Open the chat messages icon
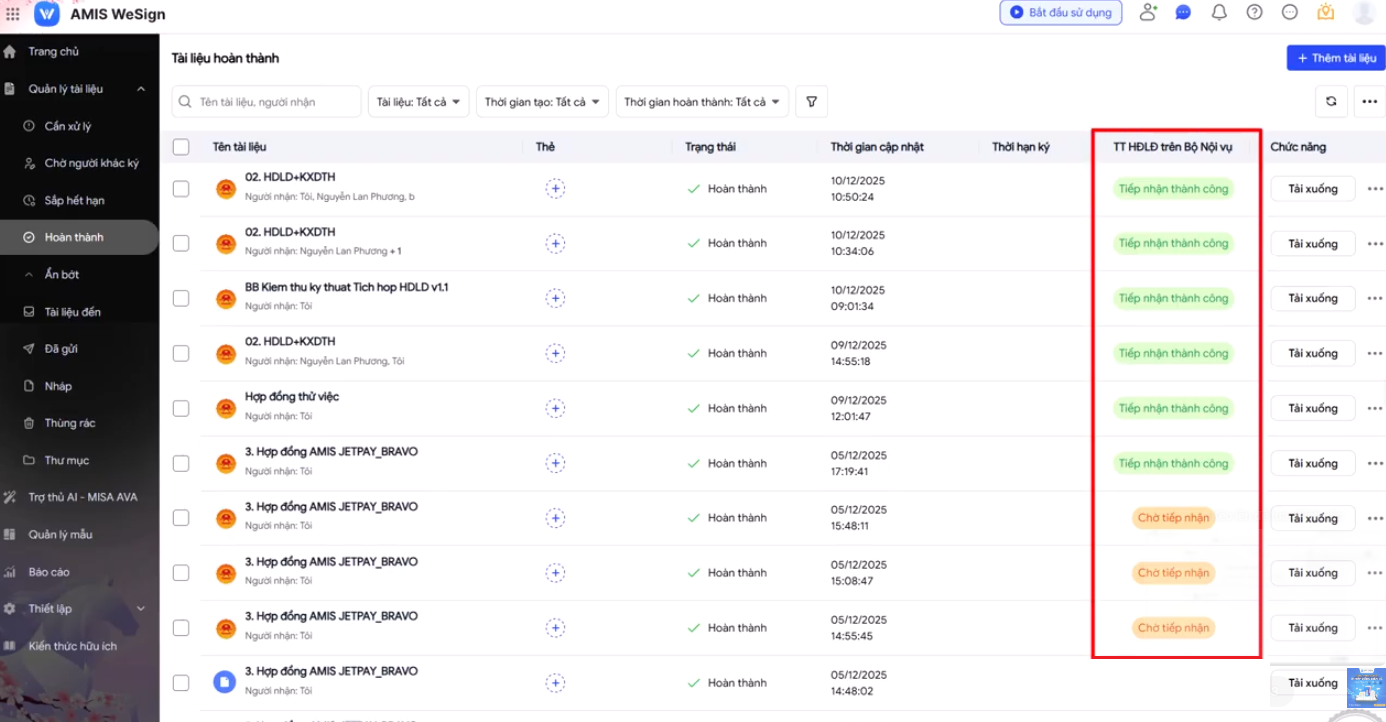 pyautogui.click(x=1183, y=13)
